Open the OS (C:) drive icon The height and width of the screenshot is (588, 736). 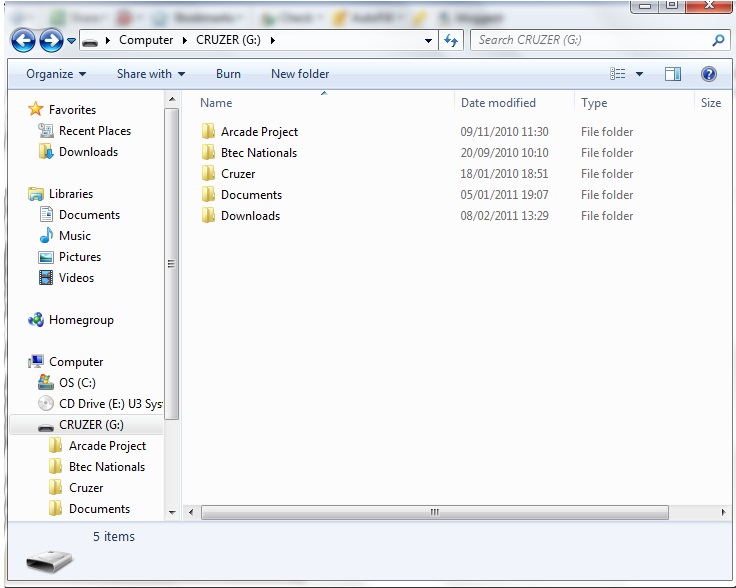coord(46,382)
